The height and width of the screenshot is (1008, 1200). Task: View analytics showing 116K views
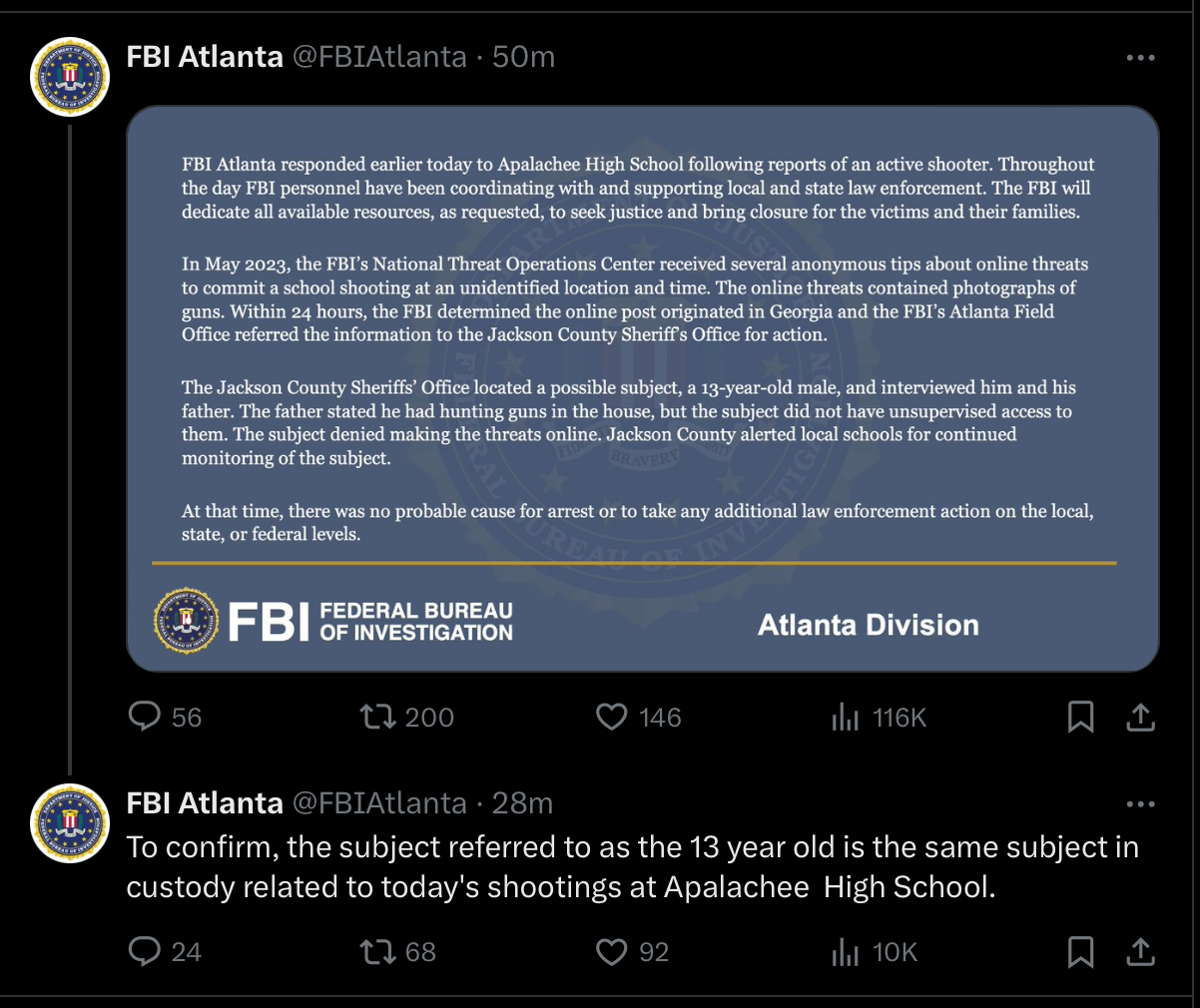846,717
